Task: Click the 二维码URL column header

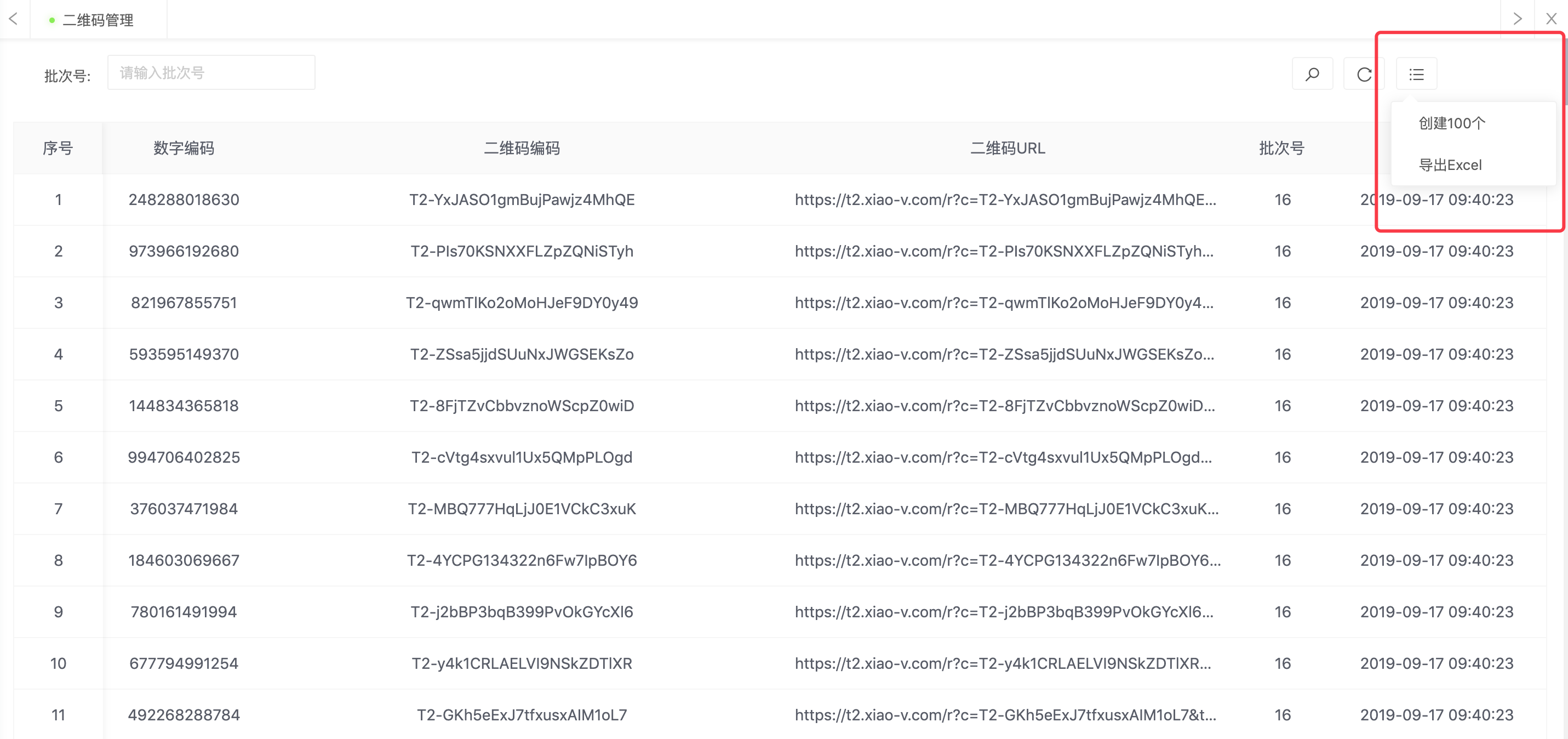Action: click(x=1008, y=148)
